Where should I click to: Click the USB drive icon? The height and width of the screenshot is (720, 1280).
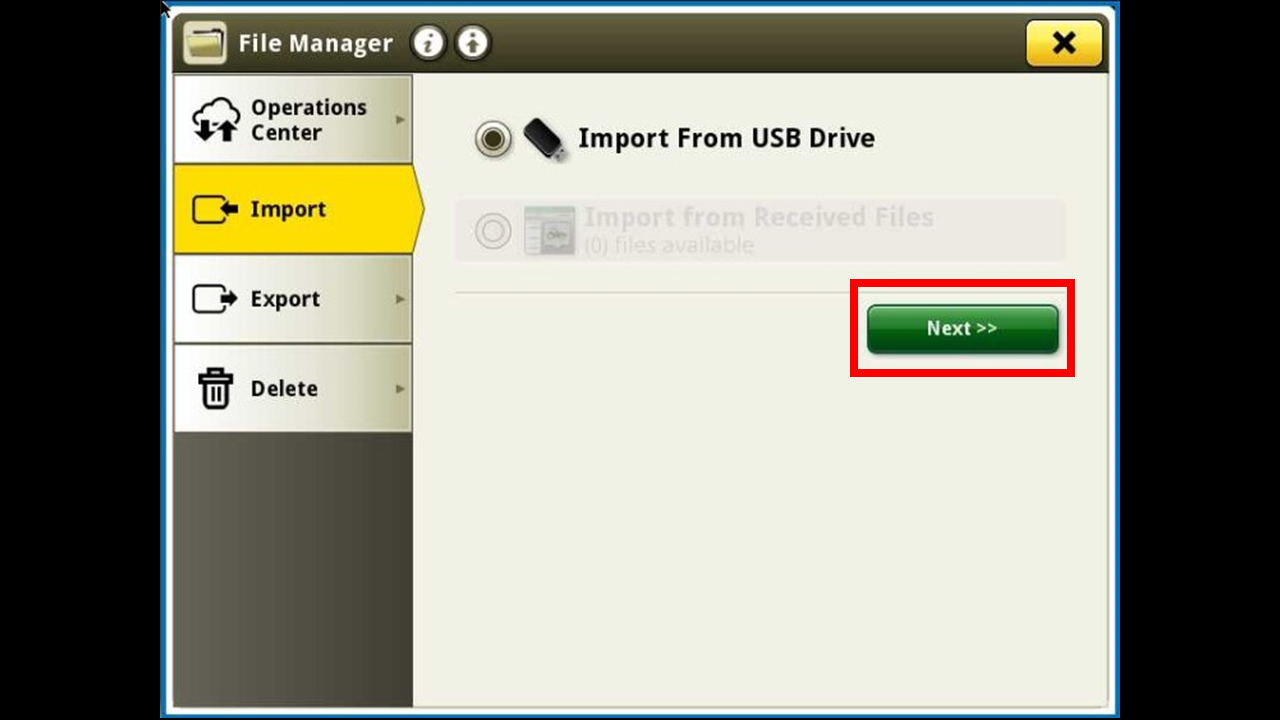(x=545, y=138)
